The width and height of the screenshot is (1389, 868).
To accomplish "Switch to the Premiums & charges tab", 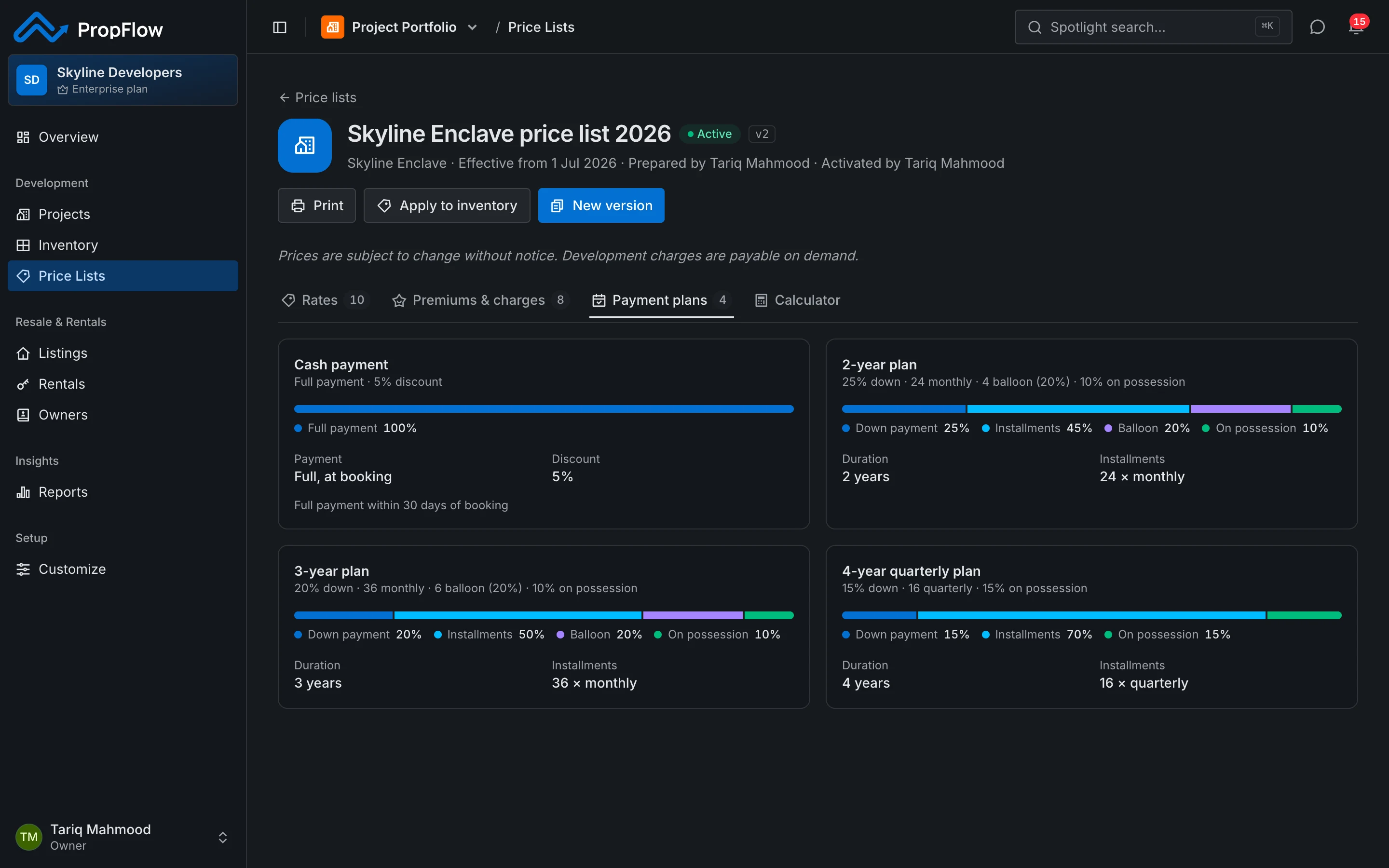I will (480, 300).
